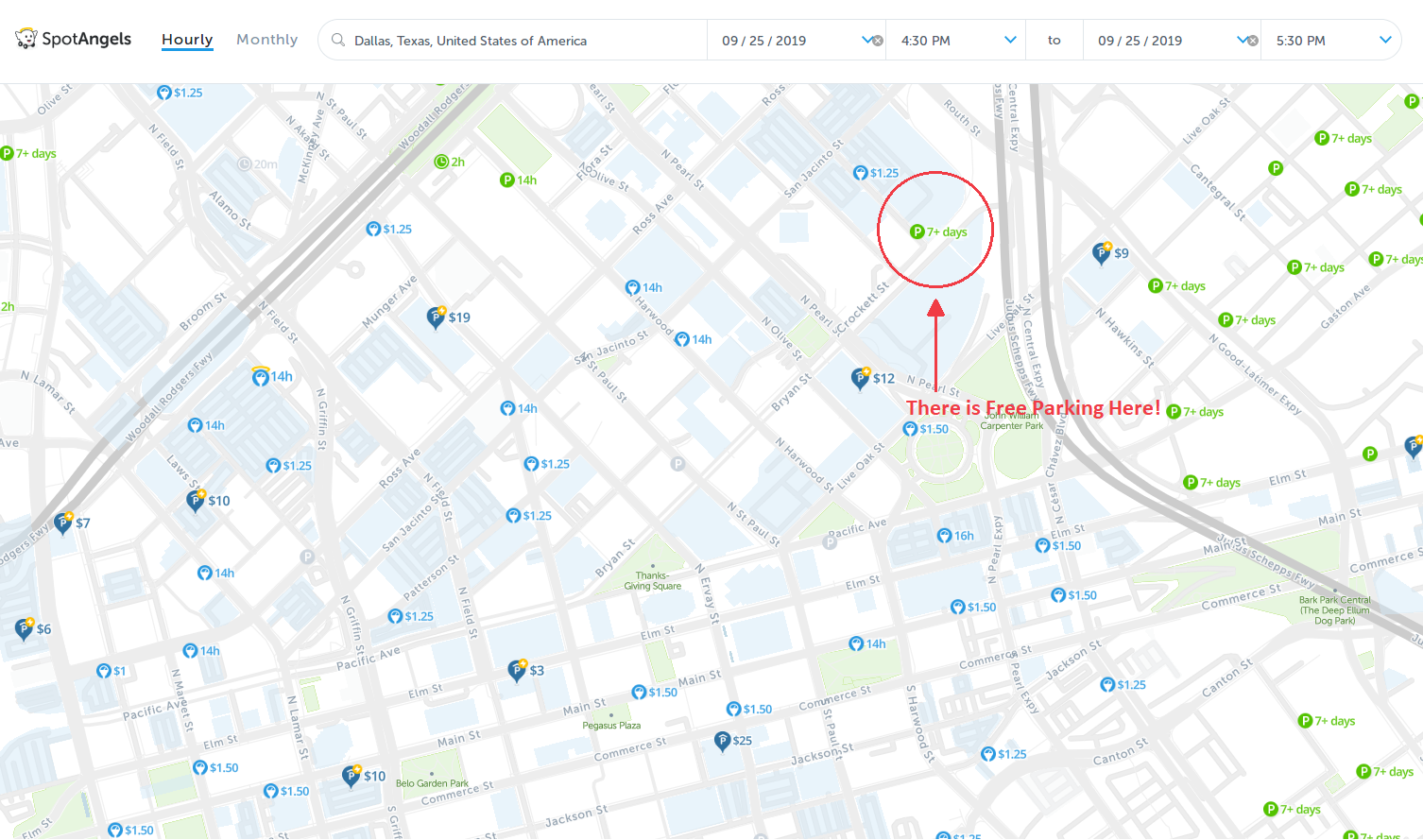Click the $7 garage marker

(x=73, y=523)
